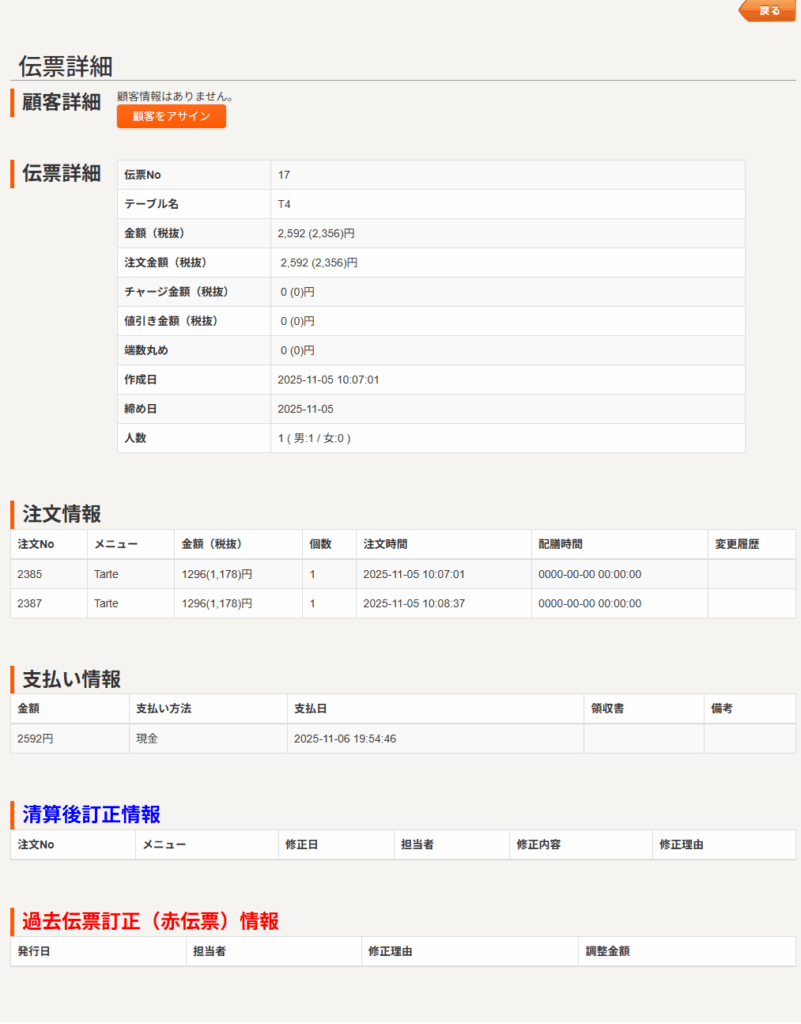This screenshot has height=1024, width=801.
Task: Click the 過去伝票訂正（赤伝票）情報 heading
Action: click(150, 921)
